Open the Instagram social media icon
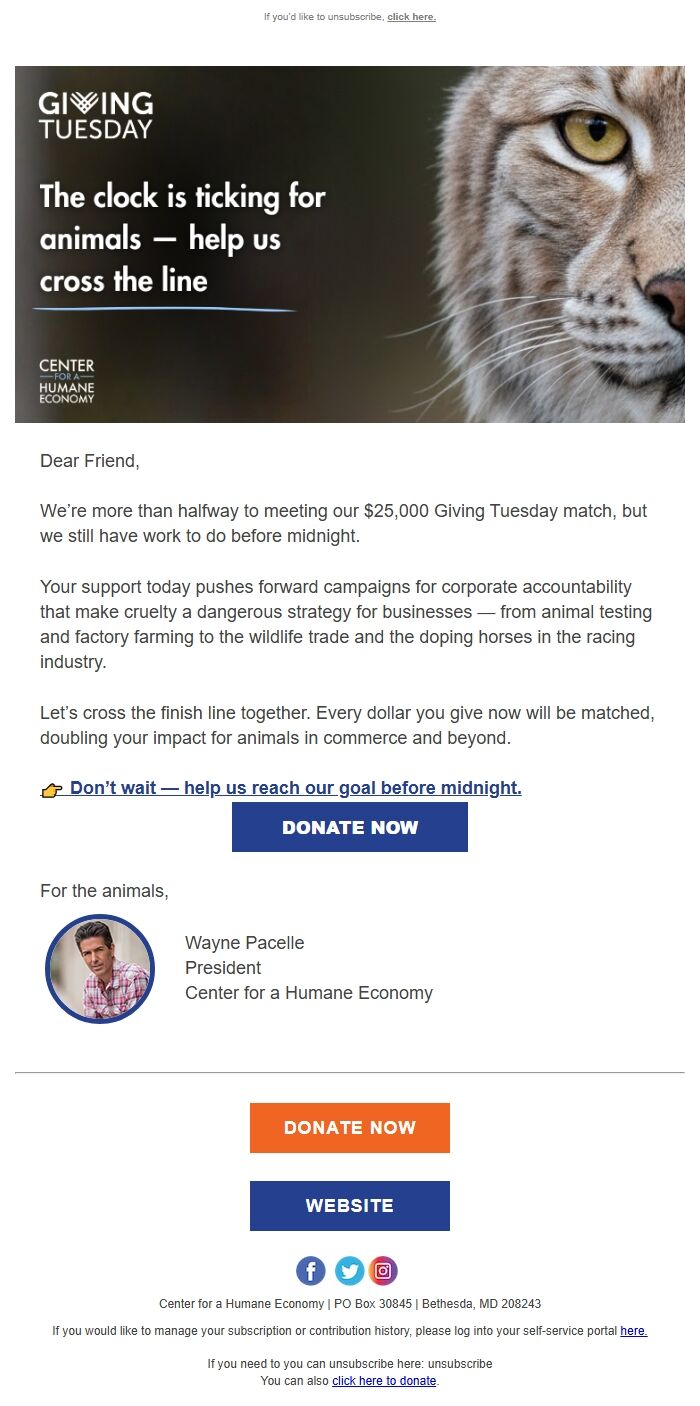 (x=384, y=1270)
